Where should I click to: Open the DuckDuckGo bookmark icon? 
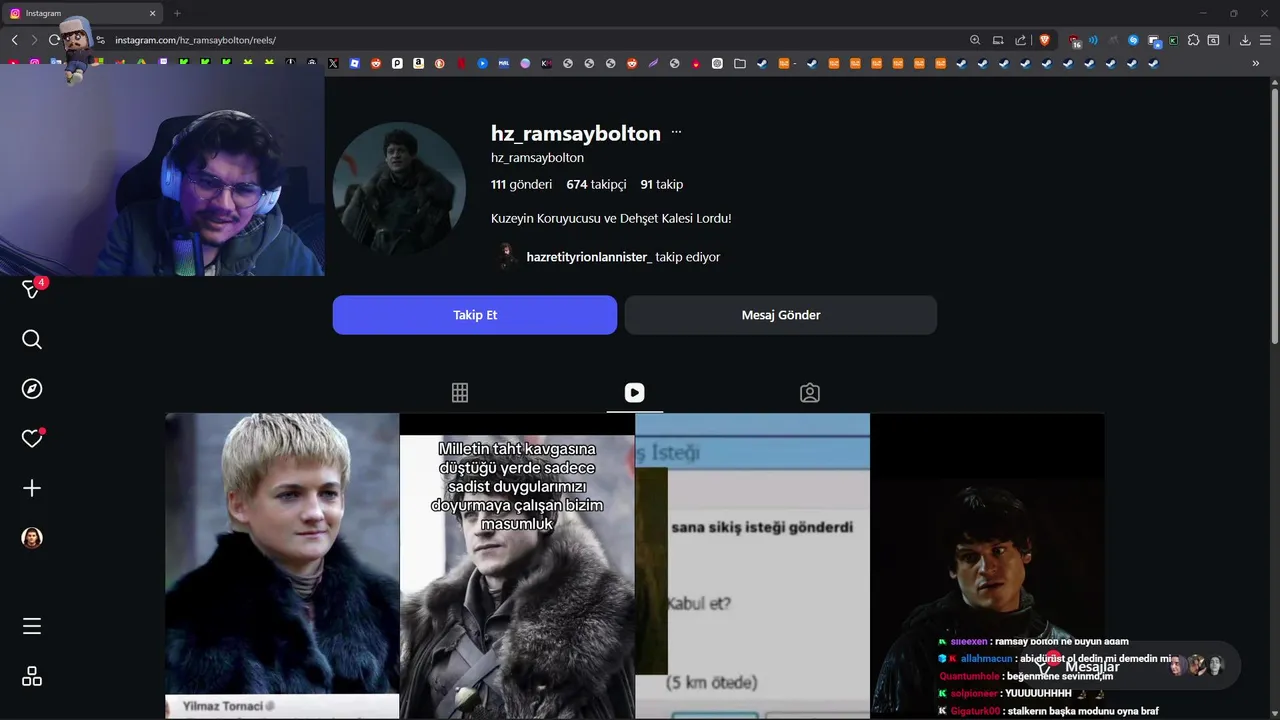[x=439, y=63]
